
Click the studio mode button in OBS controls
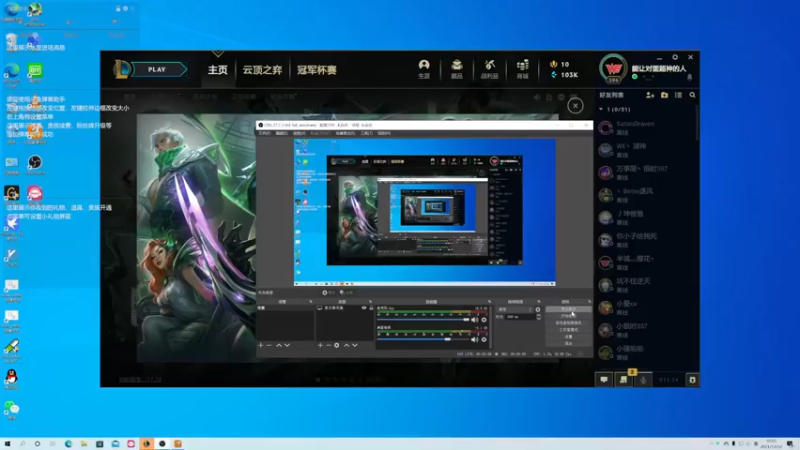(568, 330)
